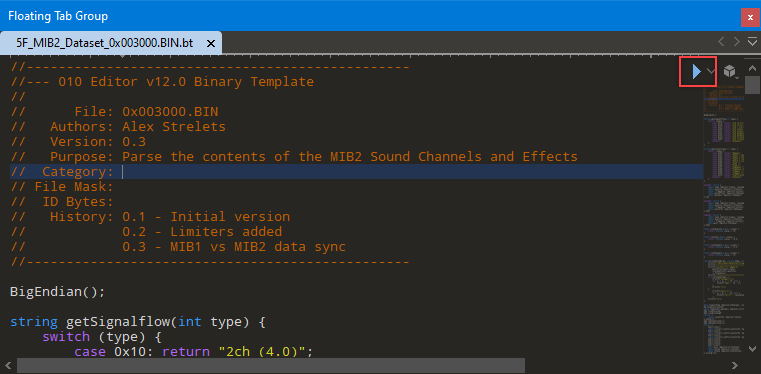
Task: Click the BigEndian(); code line
Action: tap(58, 292)
